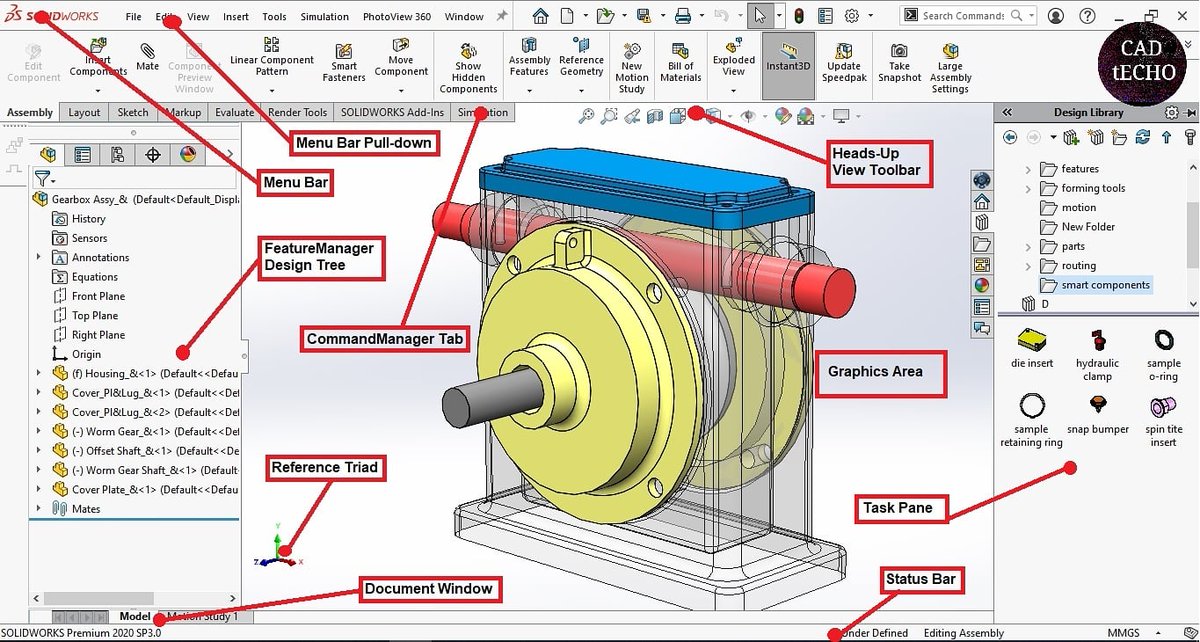Open the Options gear icon
The width and height of the screenshot is (1200, 642).
(852, 16)
